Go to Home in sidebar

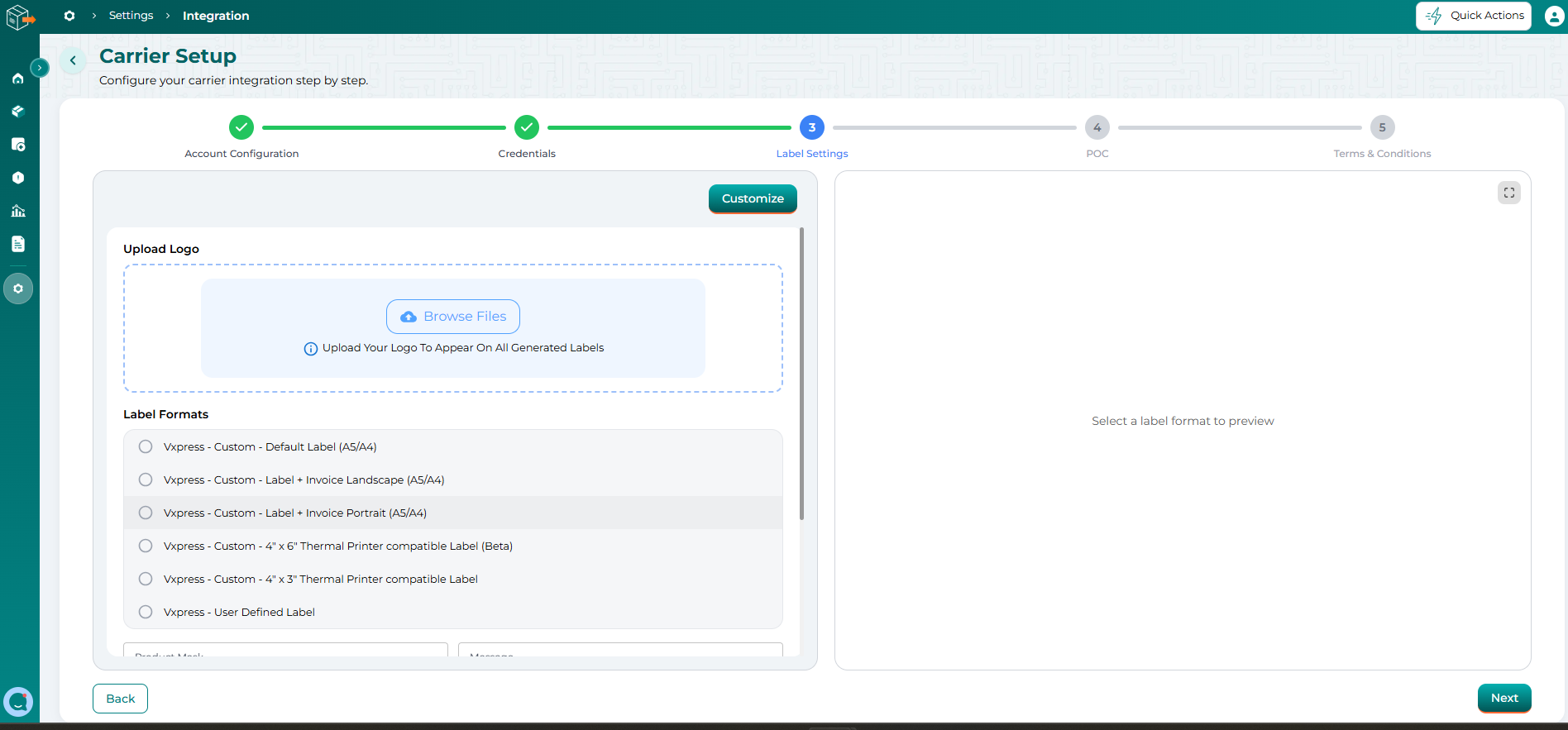tap(18, 79)
